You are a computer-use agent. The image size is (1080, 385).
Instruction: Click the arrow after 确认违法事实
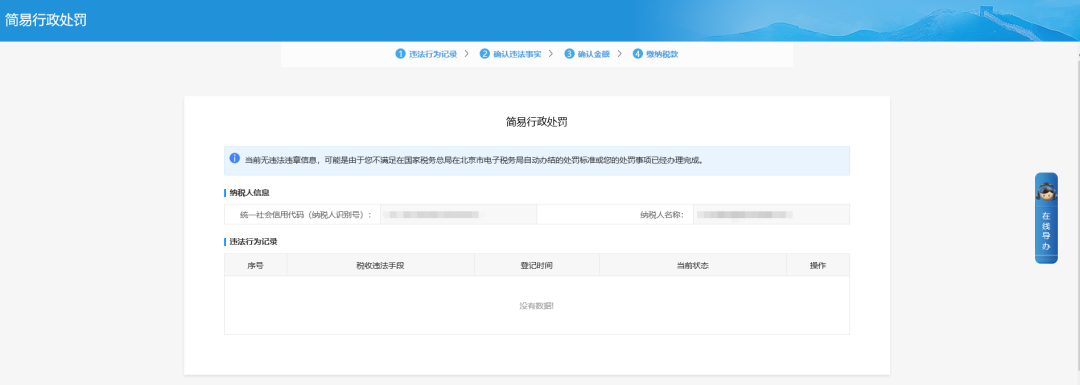(x=551, y=54)
